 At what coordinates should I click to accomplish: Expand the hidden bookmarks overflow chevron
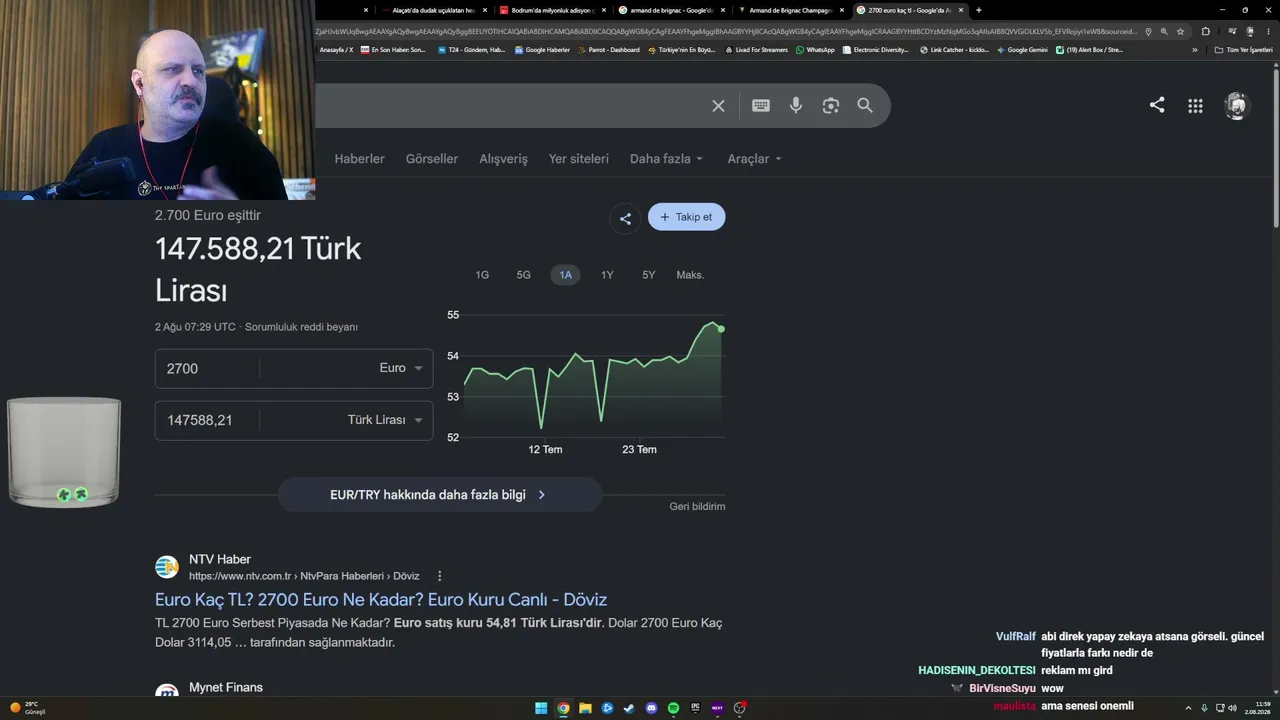(x=1194, y=50)
